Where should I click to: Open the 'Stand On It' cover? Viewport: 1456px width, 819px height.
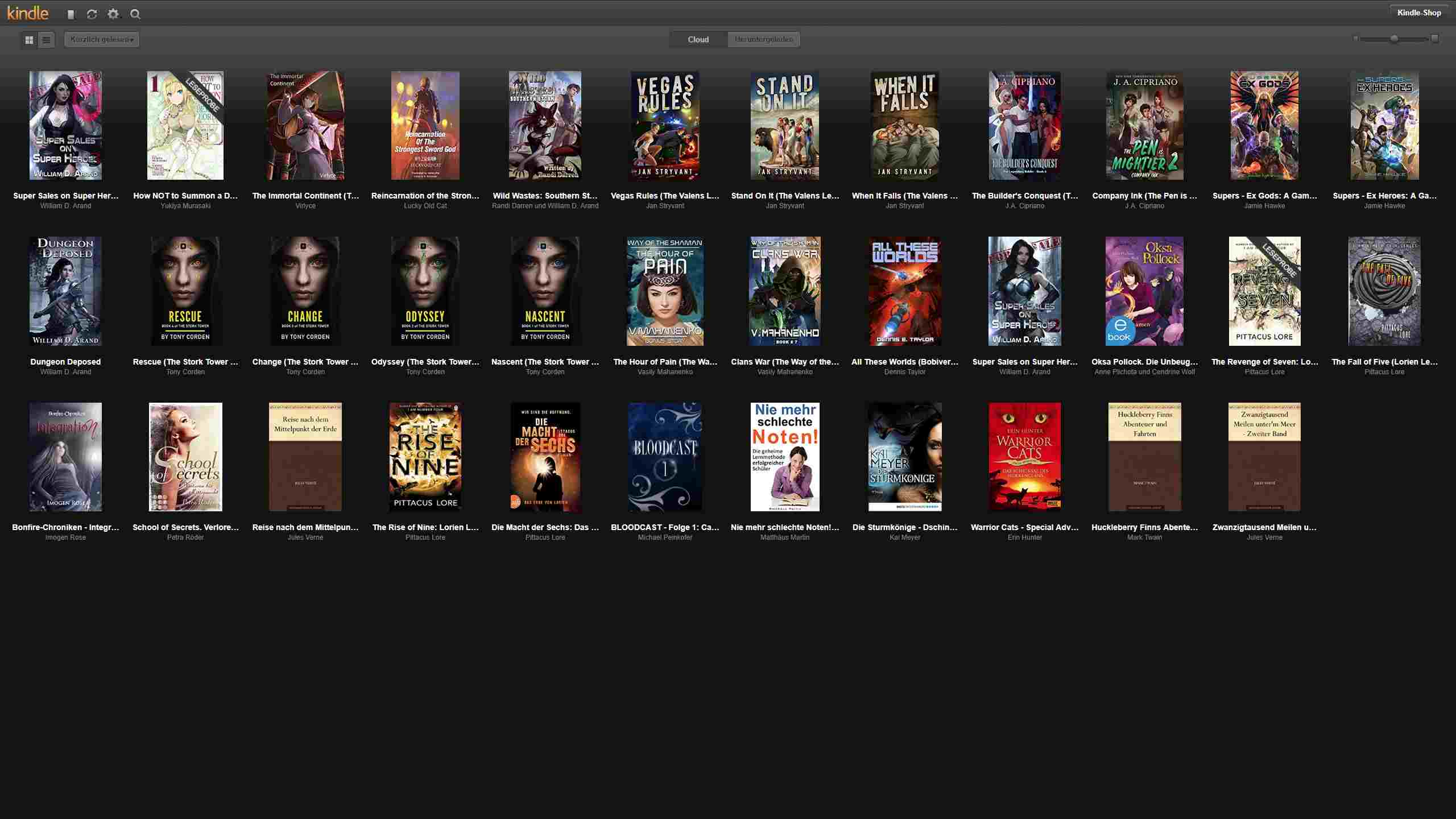pos(785,125)
